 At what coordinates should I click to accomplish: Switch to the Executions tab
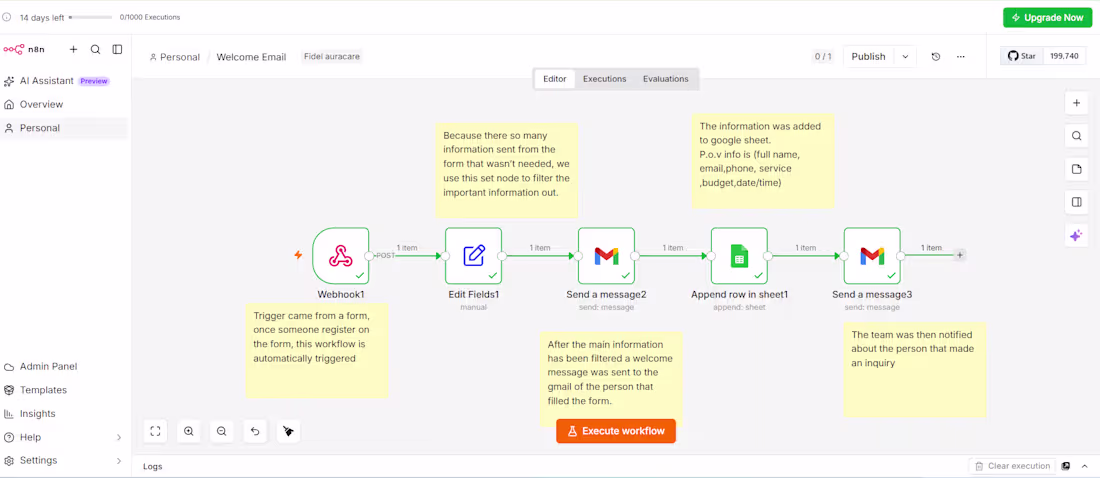[x=604, y=79]
